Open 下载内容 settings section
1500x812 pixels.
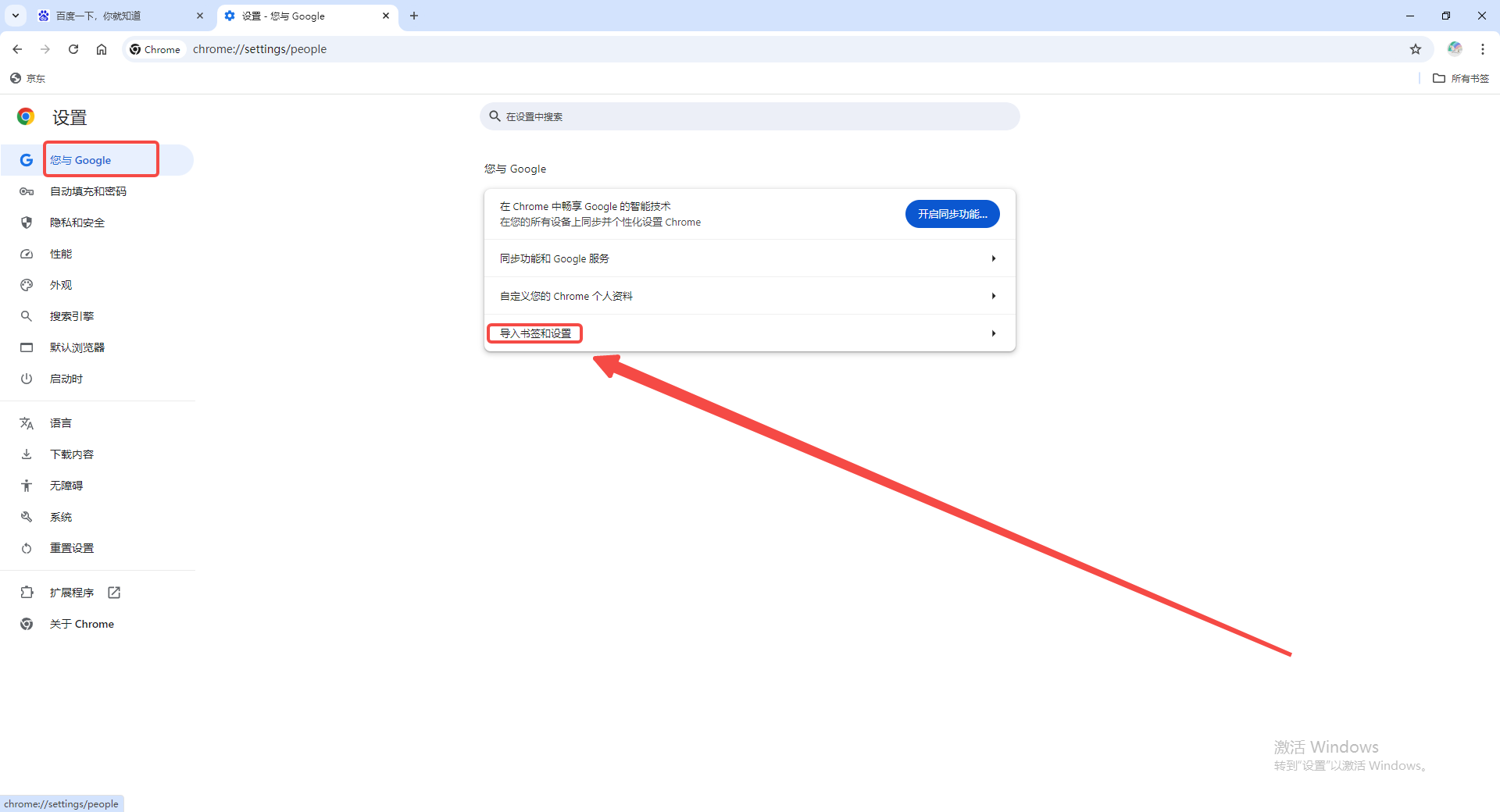pyautogui.click(x=98, y=454)
